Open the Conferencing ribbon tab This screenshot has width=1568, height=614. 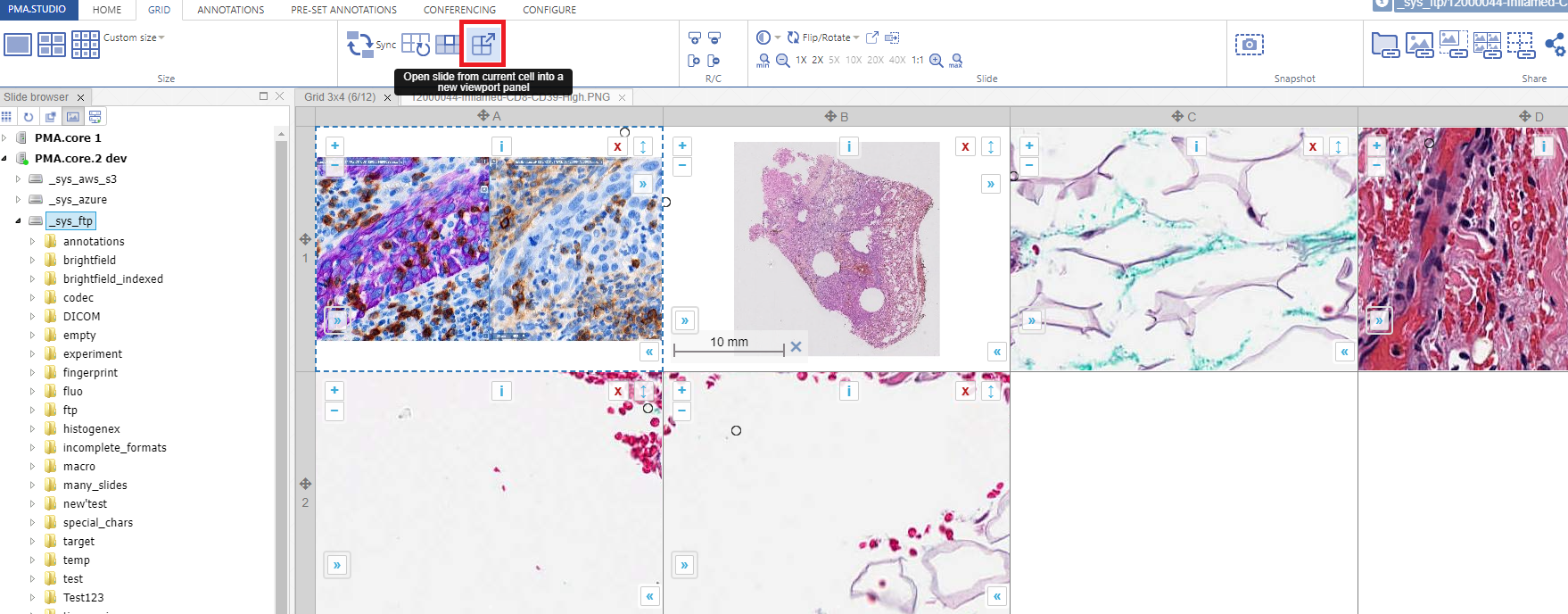click(x=459, y=10)
